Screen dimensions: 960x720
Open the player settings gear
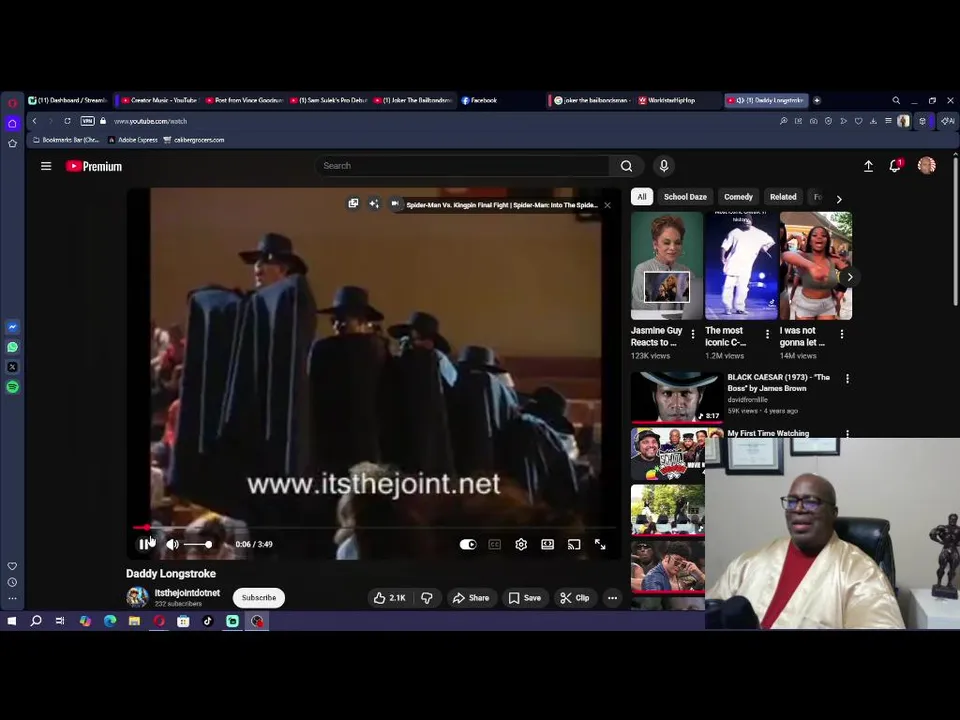pos(521,544)
